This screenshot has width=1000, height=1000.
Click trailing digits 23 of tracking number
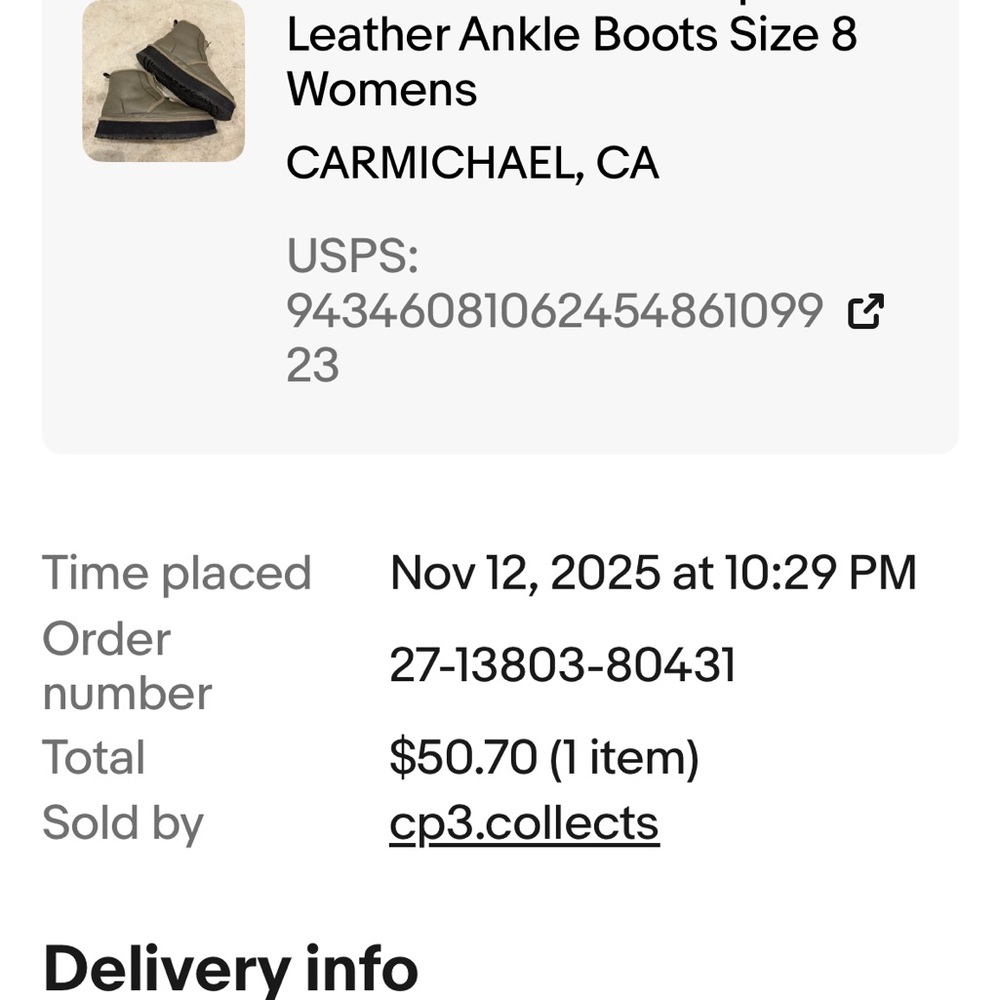tap(313, 365)
